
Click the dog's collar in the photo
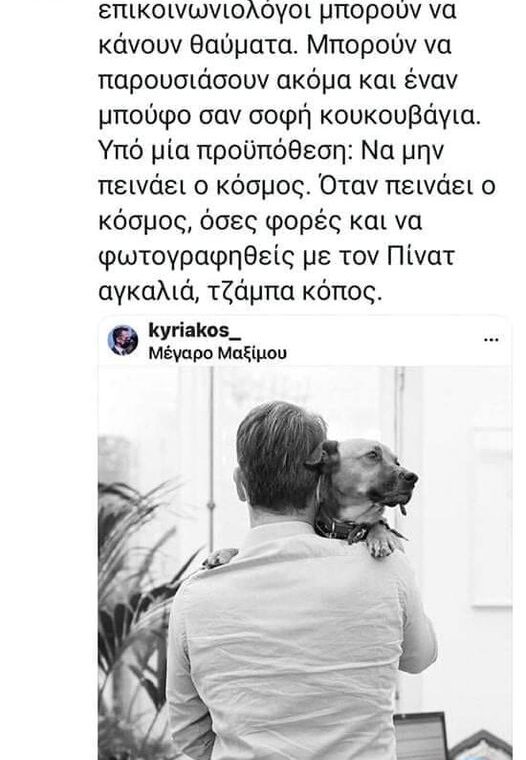pyautogui.click(x=344, y=529)
